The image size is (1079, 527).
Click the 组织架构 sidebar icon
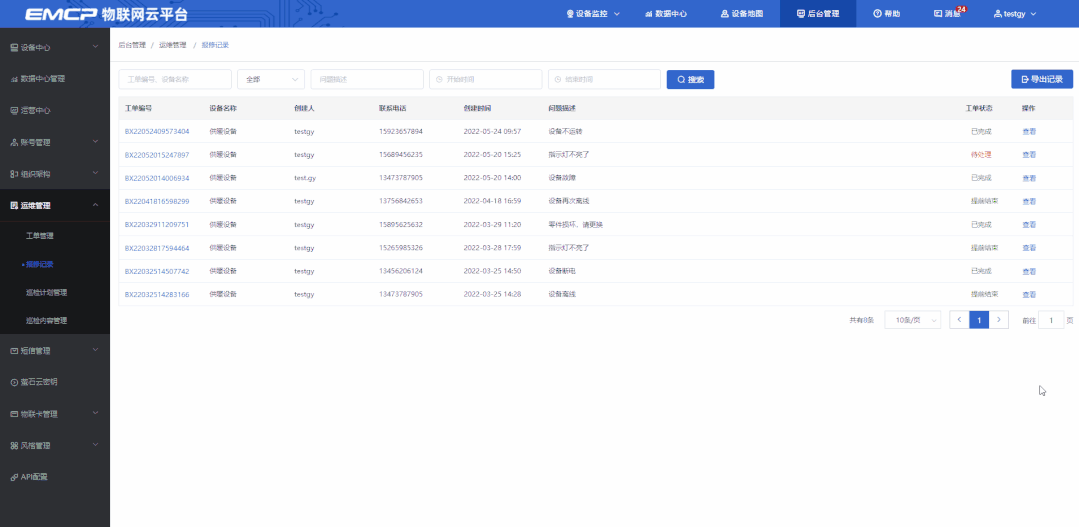[14, 174]
